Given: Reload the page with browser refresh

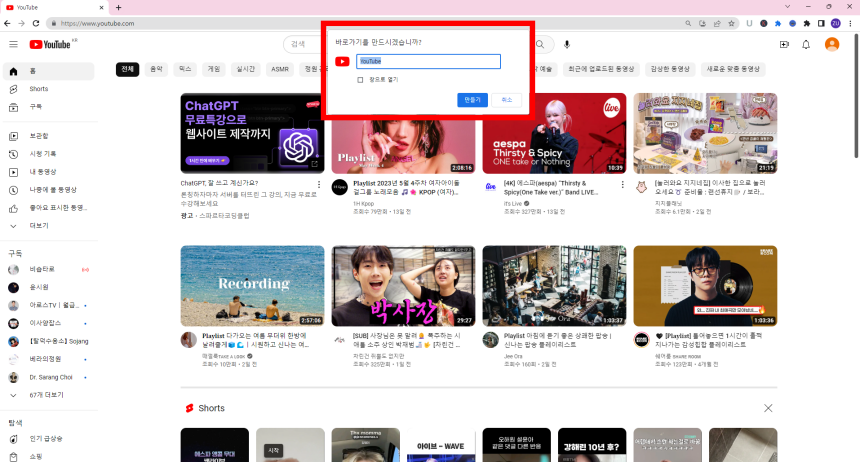Looking at the screenshot, I should (x=36, y=23).
